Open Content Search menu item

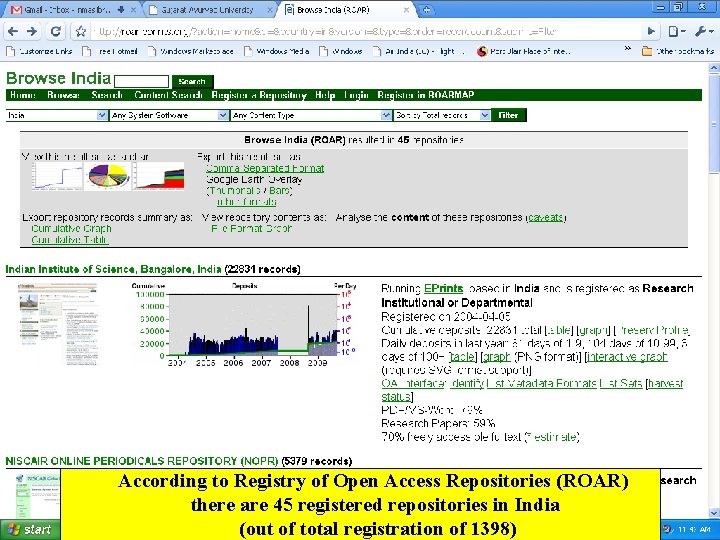click(168, 95)
